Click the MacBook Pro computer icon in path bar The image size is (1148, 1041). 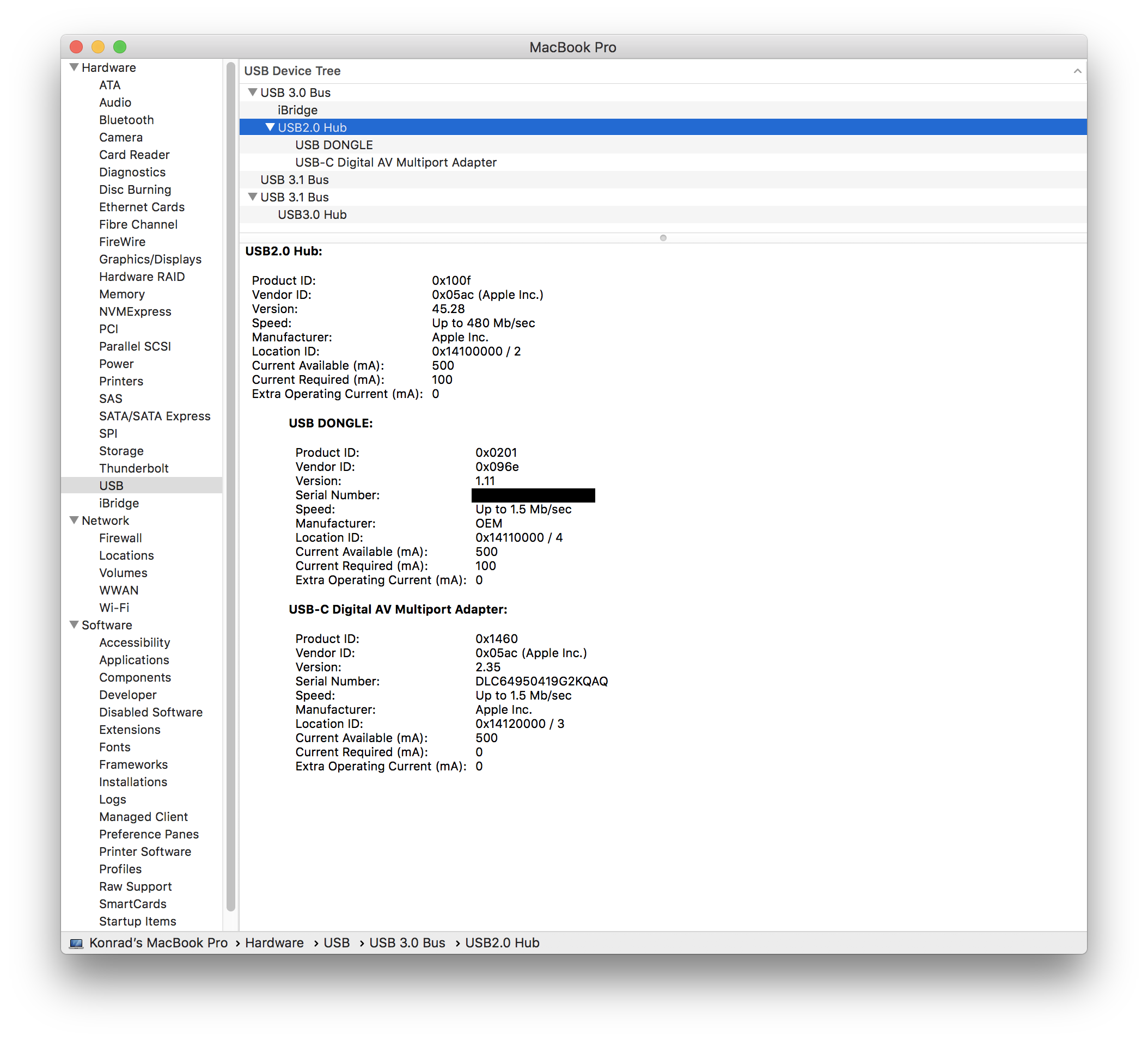pyautogui.click(x=76, y=943)
